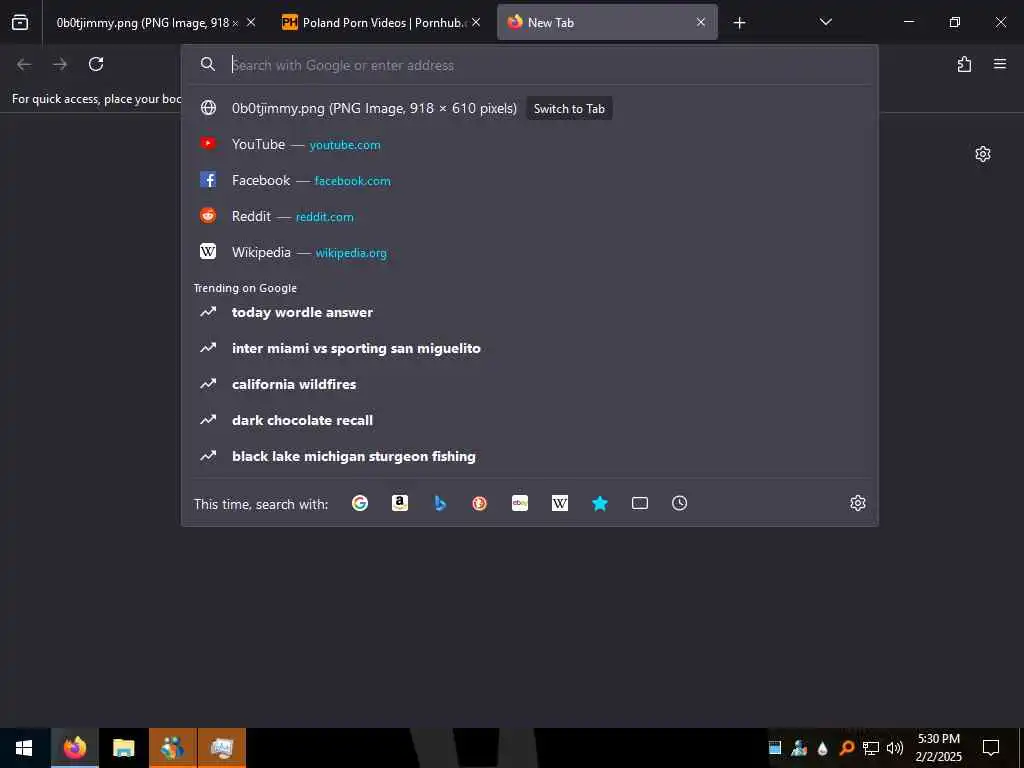Click the Firefox taskbar icon

(x=74, y=748)
